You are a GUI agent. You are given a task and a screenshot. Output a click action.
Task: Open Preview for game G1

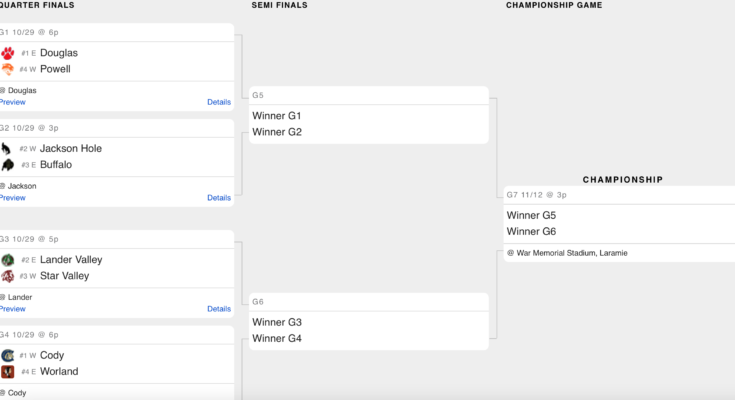click(x=12, y=102)
